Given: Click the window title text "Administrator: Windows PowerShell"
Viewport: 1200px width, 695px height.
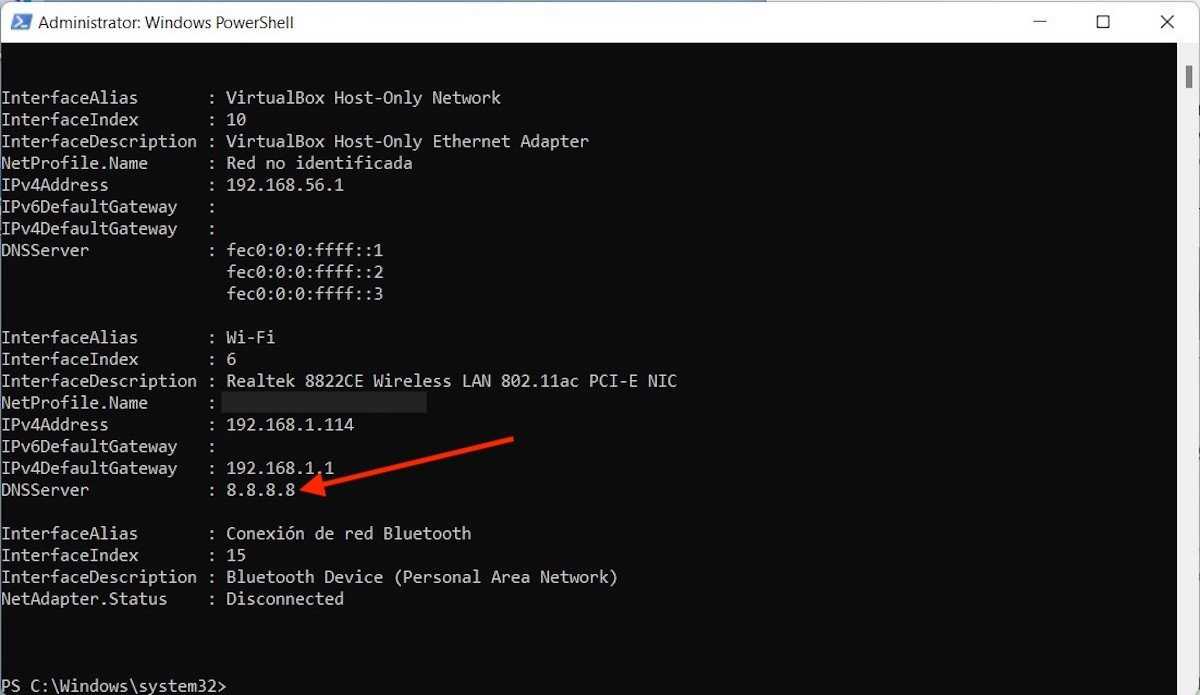Looking at the screenshot, I should pos(166,22).
